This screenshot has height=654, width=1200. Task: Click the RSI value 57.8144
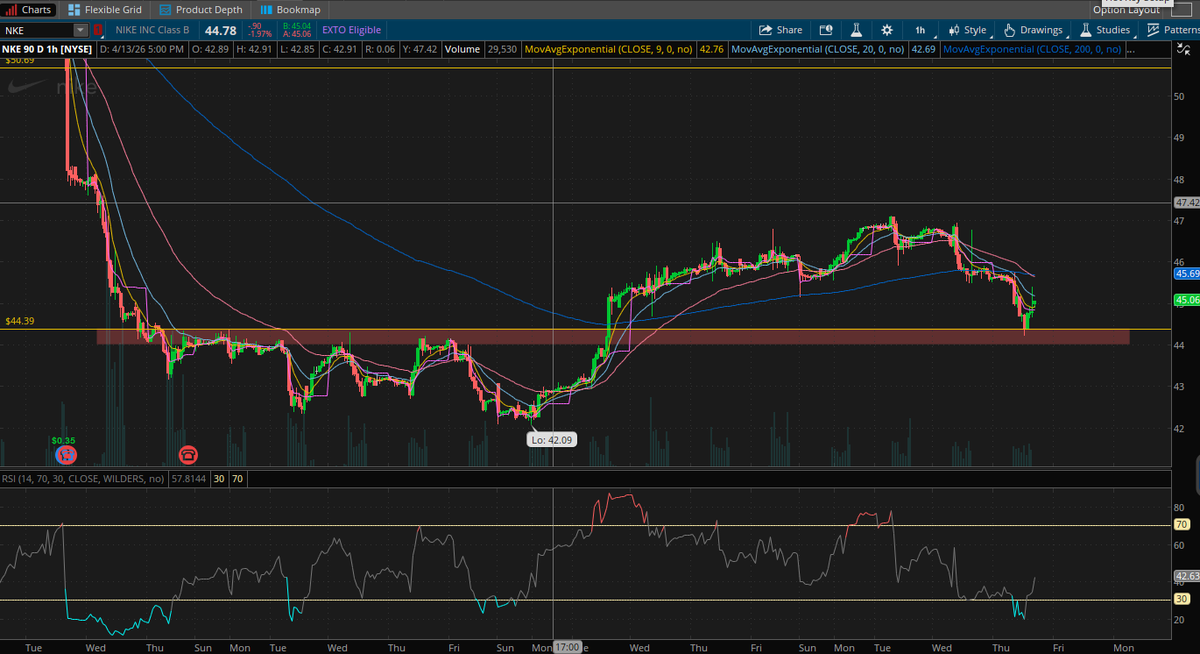point(188,479)
